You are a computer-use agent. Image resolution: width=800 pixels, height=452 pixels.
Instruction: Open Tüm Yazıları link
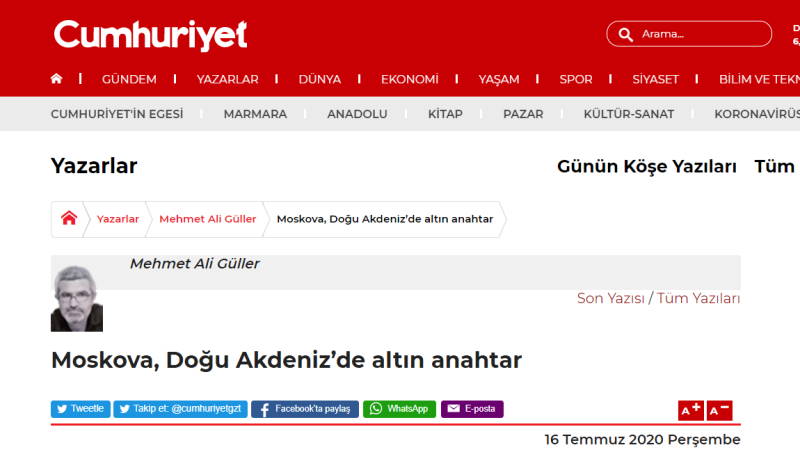point(699,298)
